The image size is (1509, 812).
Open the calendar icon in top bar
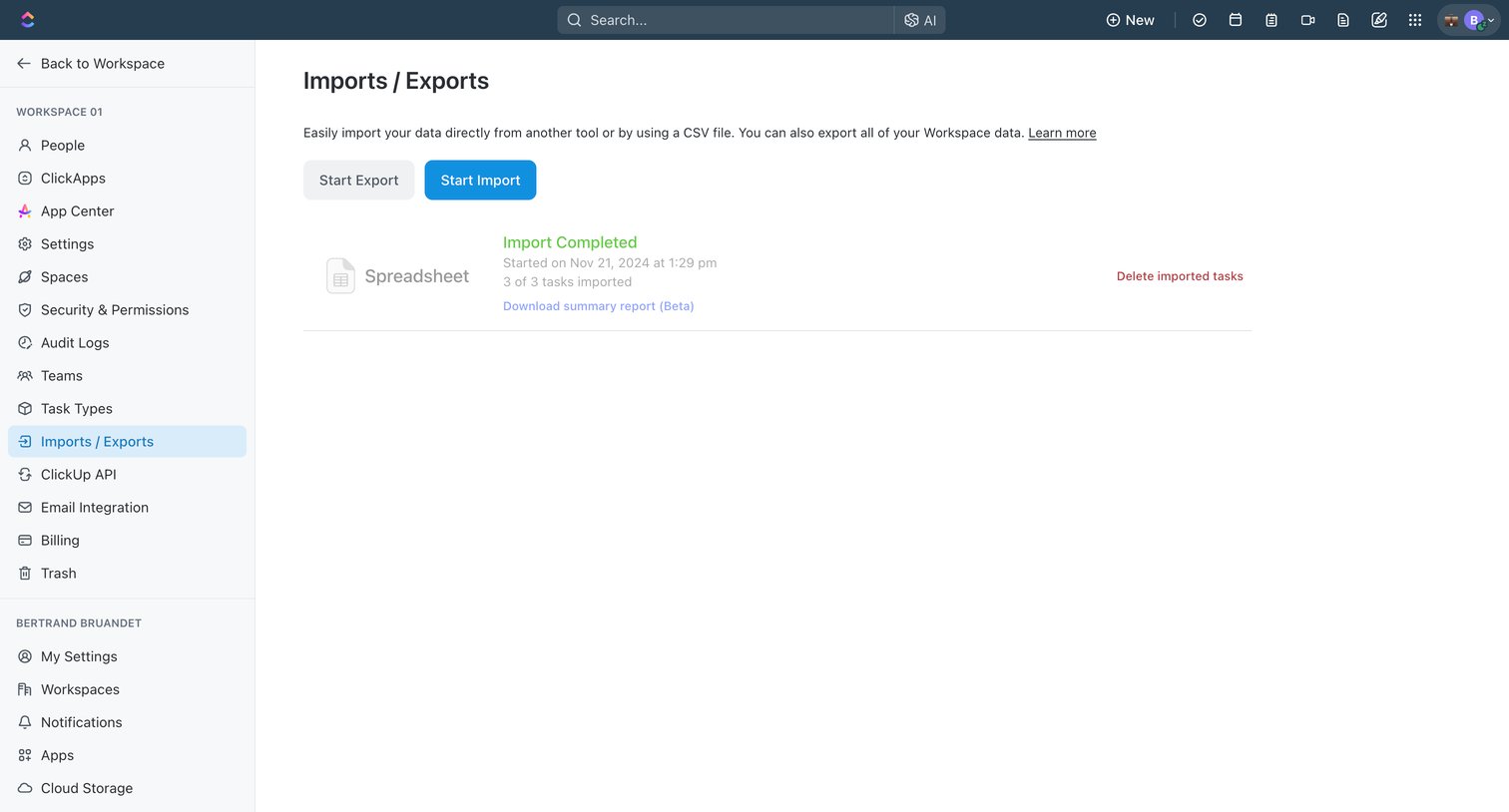point(1236,20)
